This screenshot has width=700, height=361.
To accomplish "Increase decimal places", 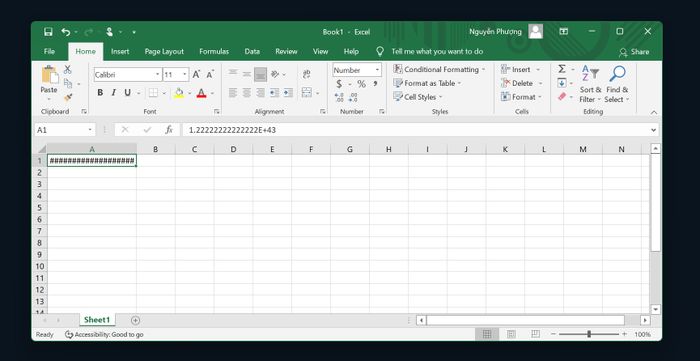I will tap(339, 97).
